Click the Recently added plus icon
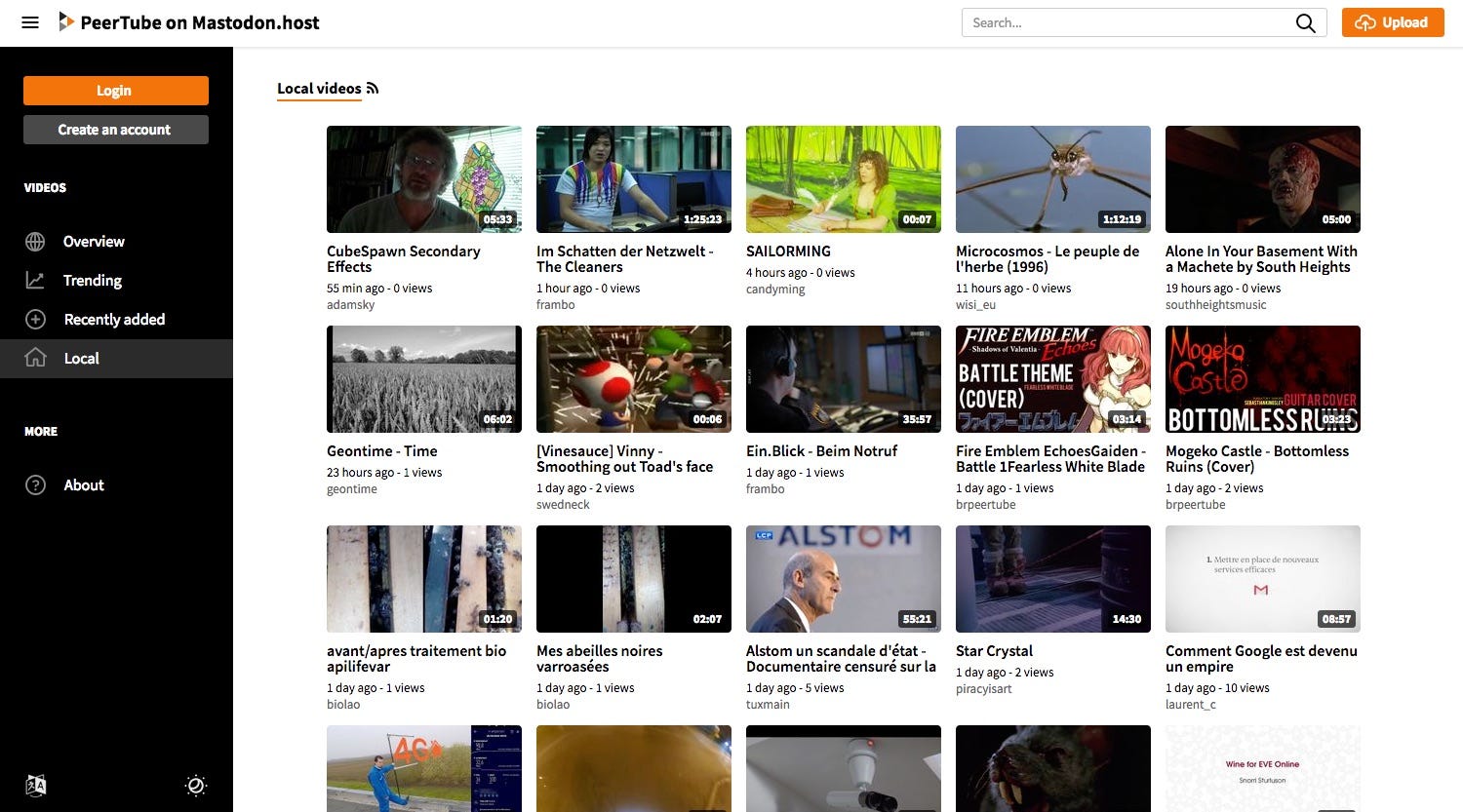The width and height of the screenshot is (1463, 812). (35, 319)
